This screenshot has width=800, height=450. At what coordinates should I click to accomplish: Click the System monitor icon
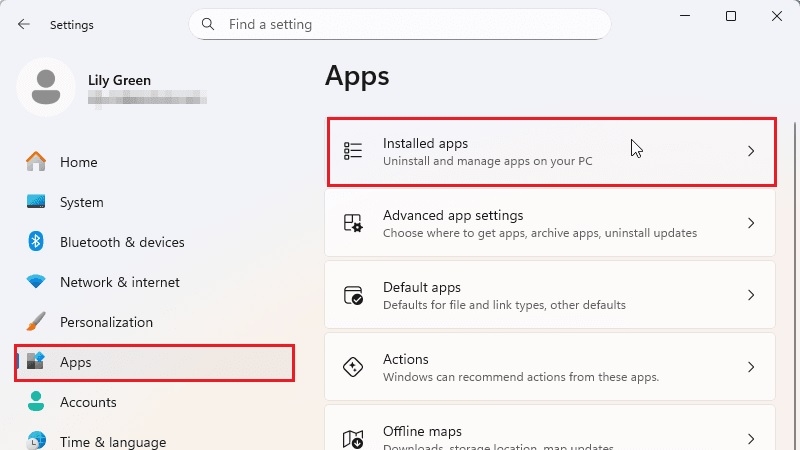point(36,202)
